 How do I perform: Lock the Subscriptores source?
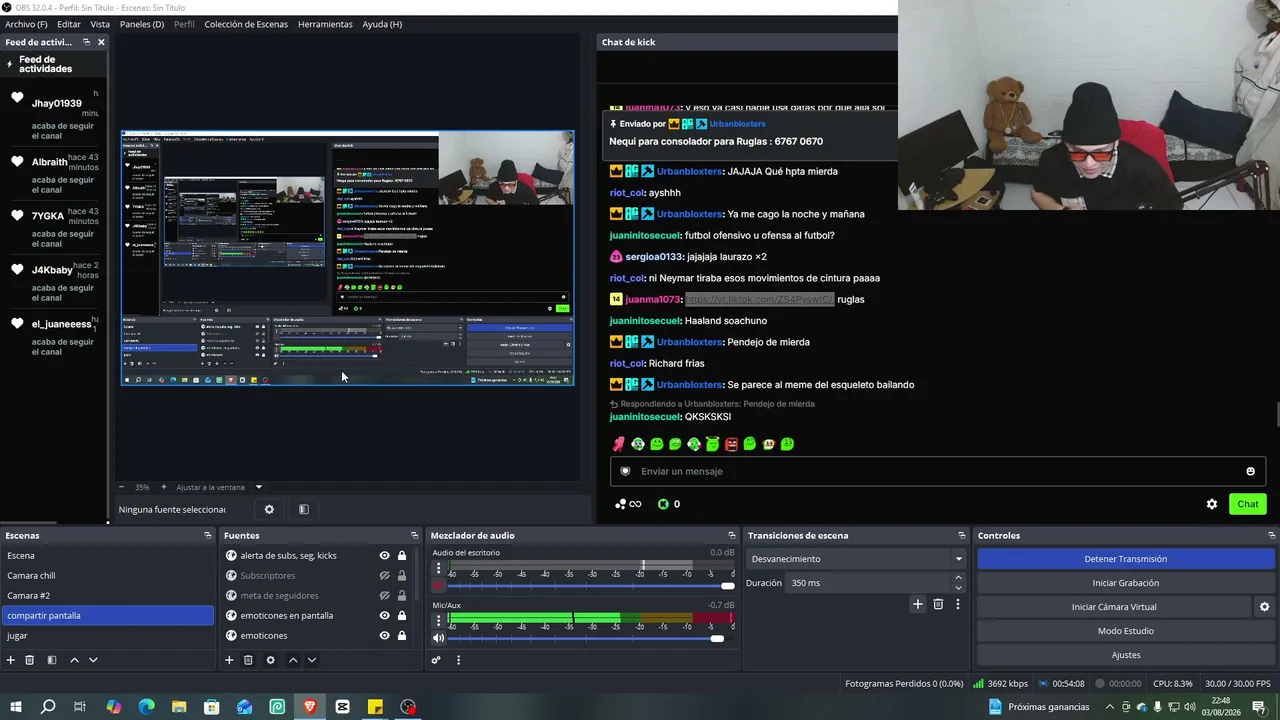(x=402, y=576)
